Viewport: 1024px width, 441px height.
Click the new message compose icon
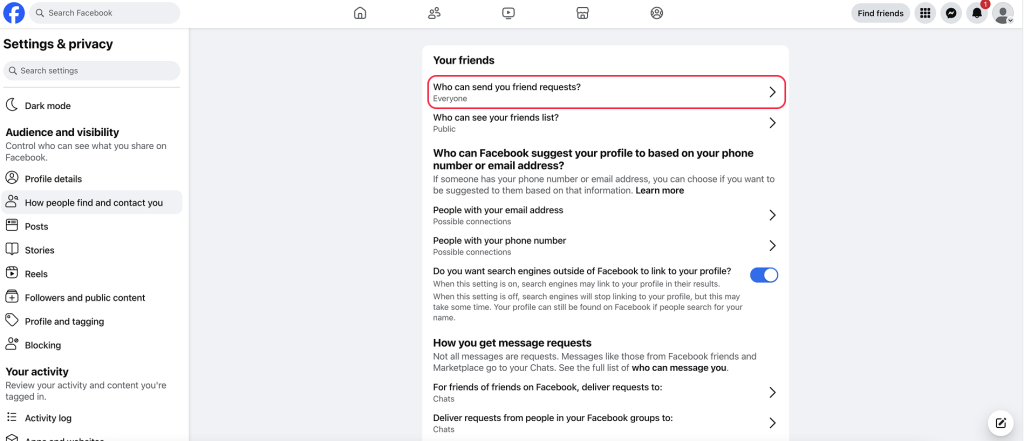click(1000, 423)
